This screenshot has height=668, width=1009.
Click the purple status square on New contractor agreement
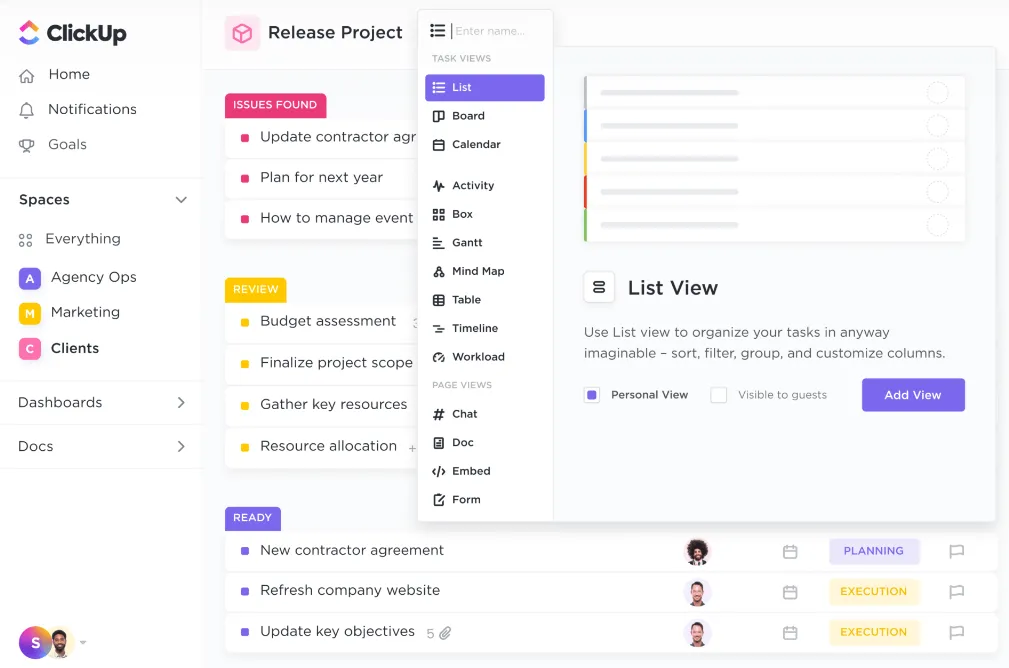[x=245, y=551]
